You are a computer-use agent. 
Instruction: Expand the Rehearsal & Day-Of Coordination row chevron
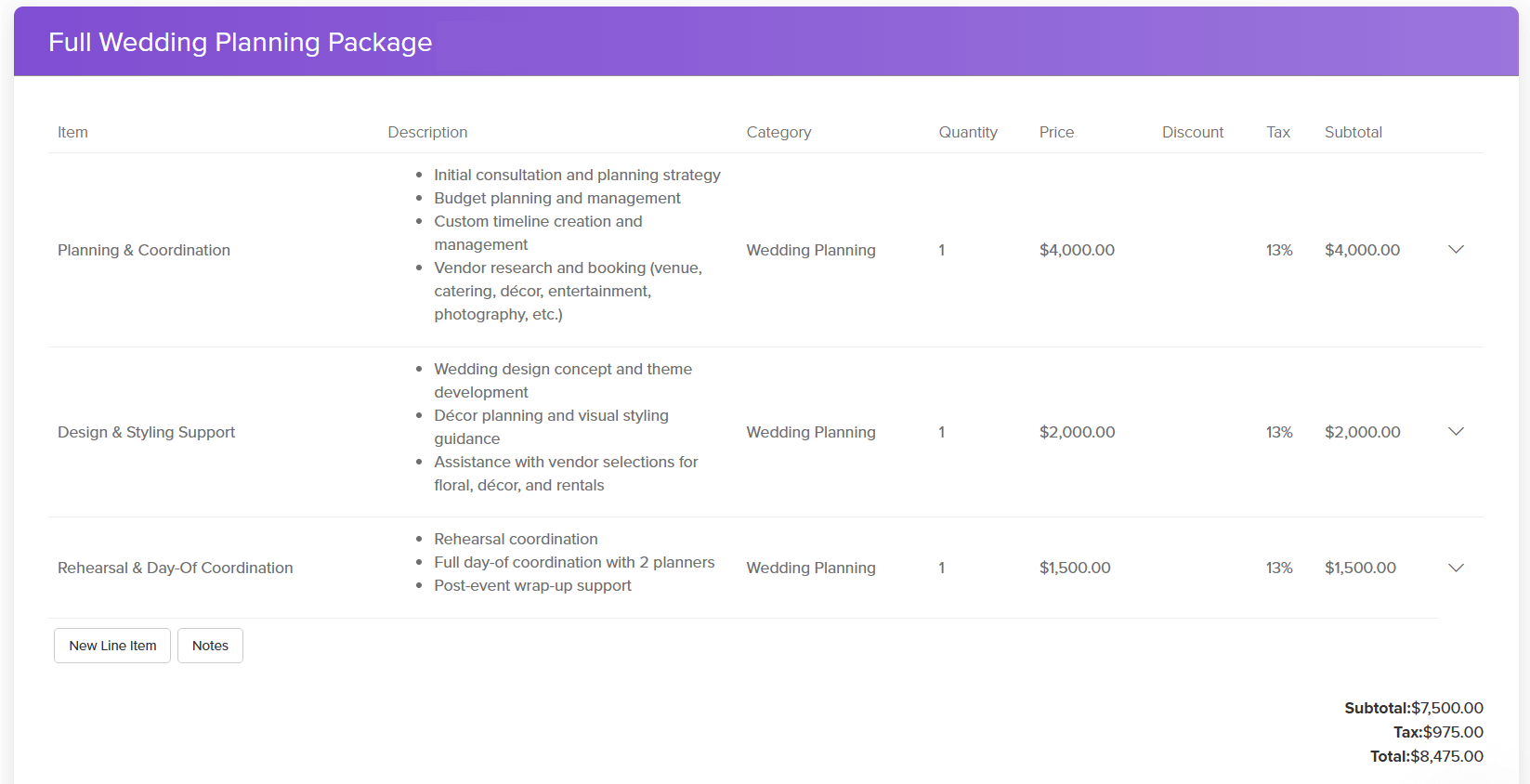(1456, 568)
